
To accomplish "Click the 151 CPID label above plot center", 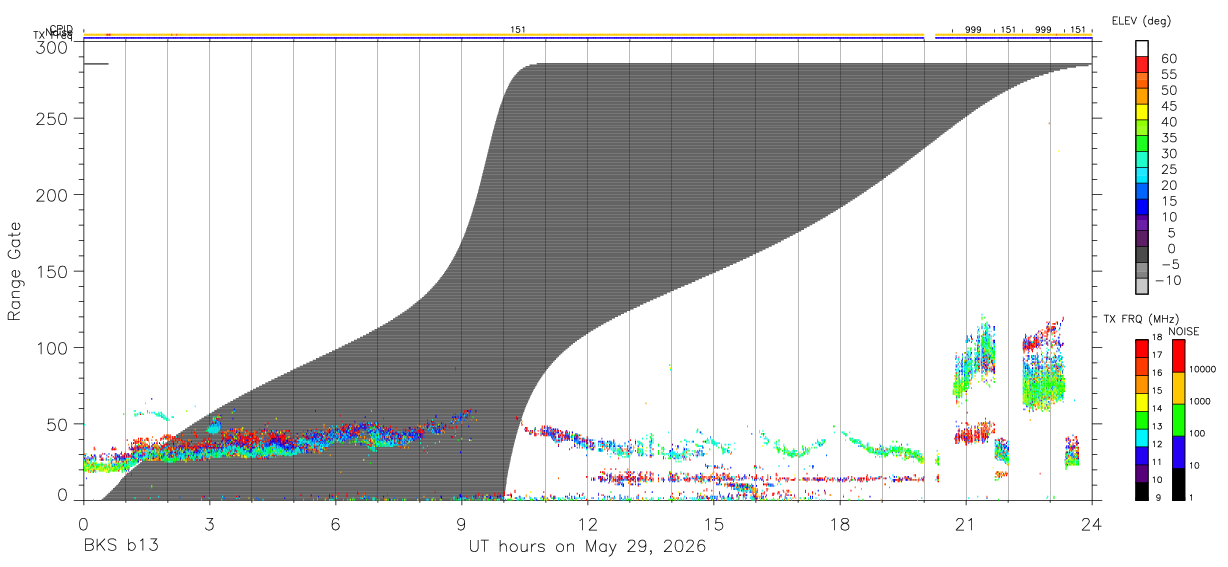I will tap(517, 30).
